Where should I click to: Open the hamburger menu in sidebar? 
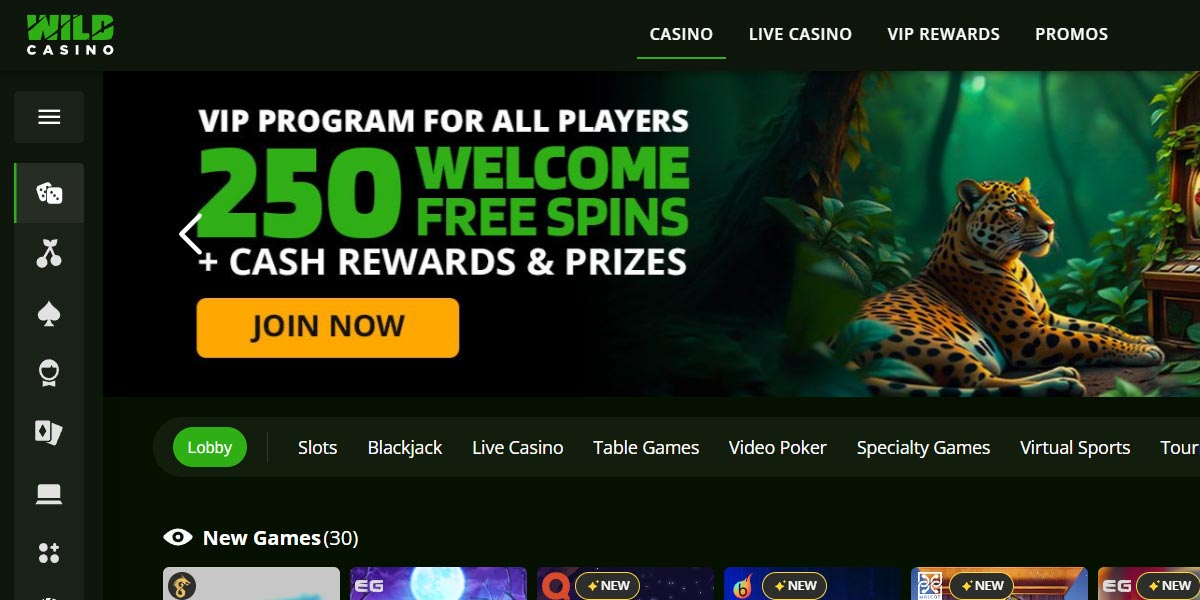(x=49, y=117)
